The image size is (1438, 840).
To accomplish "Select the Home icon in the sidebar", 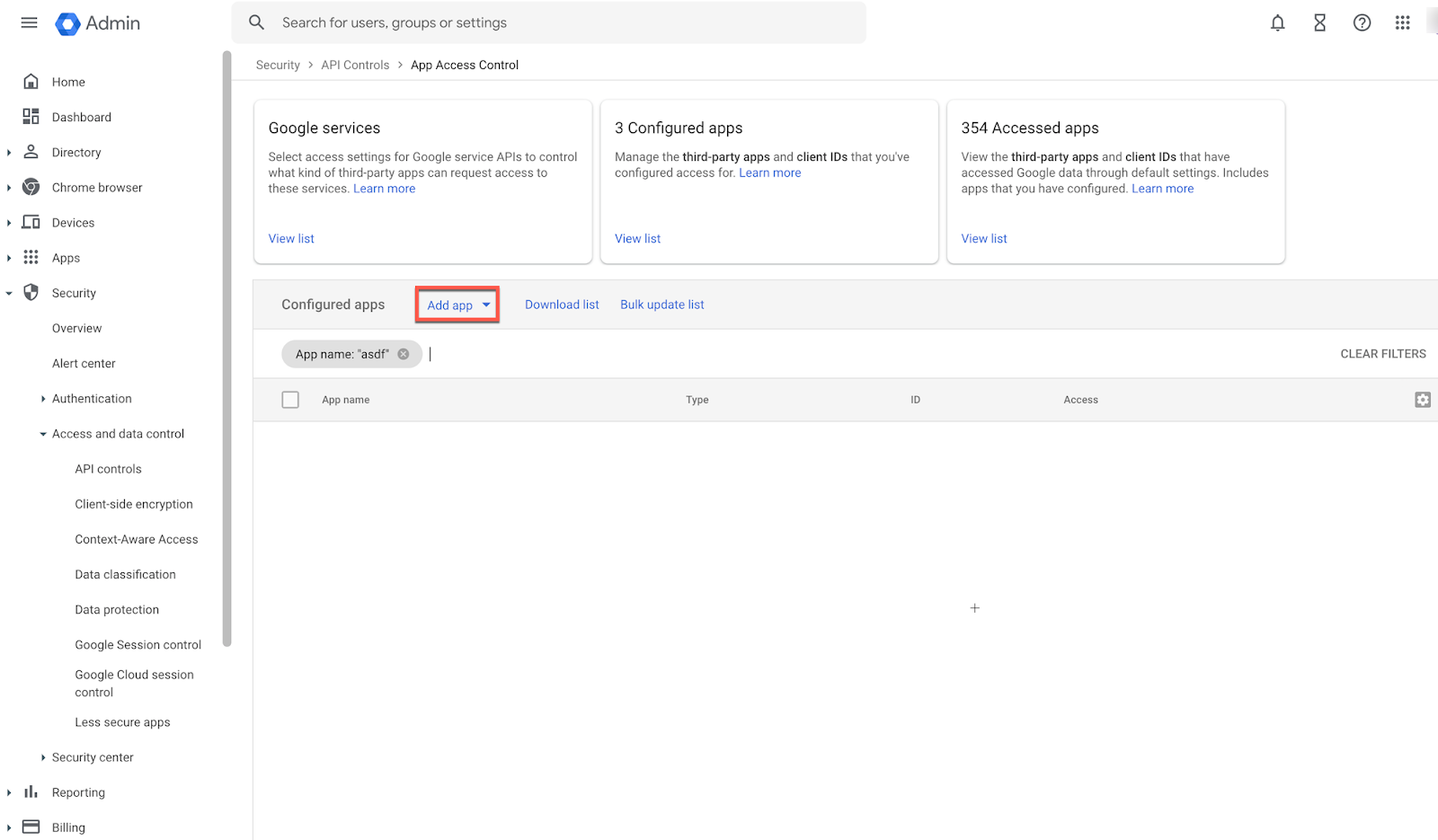I will 31,81.
